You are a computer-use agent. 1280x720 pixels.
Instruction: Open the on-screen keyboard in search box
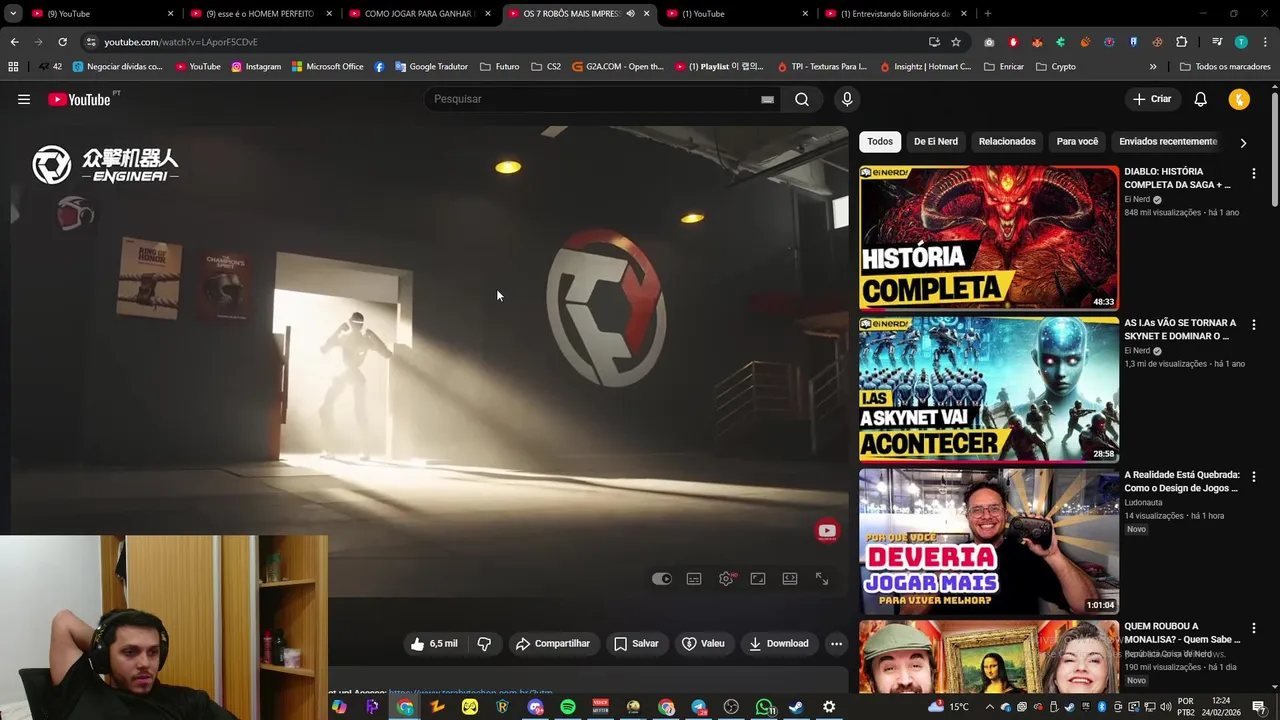[x=767, y=99]
